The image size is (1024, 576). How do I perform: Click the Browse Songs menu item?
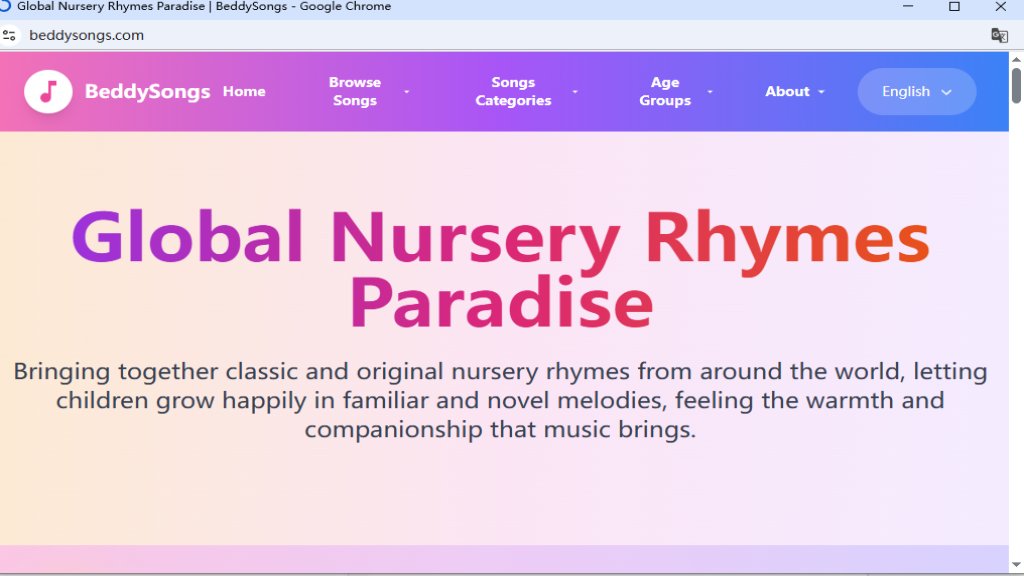[x=355, y=91]
